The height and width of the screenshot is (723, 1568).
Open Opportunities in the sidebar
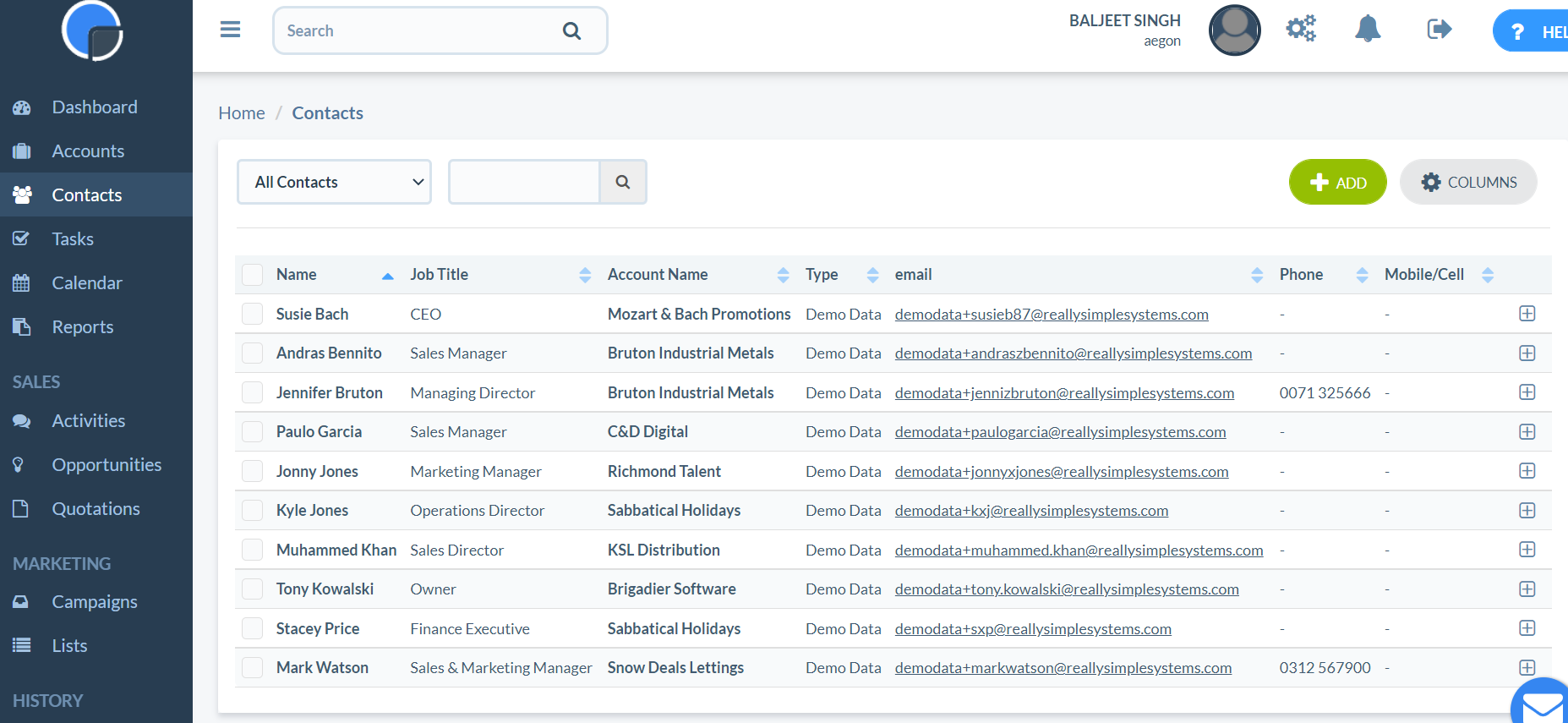click(107, 465)
